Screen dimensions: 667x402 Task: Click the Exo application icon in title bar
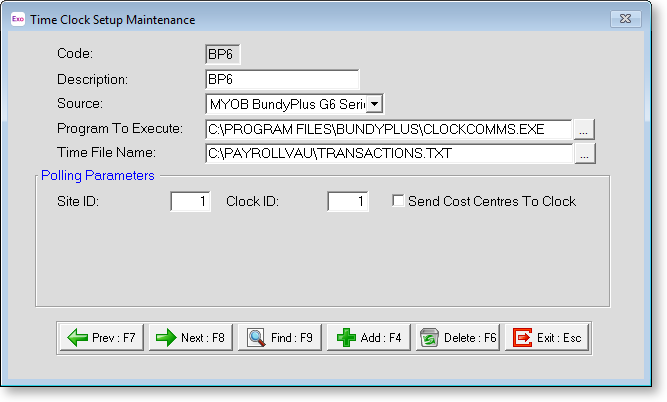[x=17, y=19]
